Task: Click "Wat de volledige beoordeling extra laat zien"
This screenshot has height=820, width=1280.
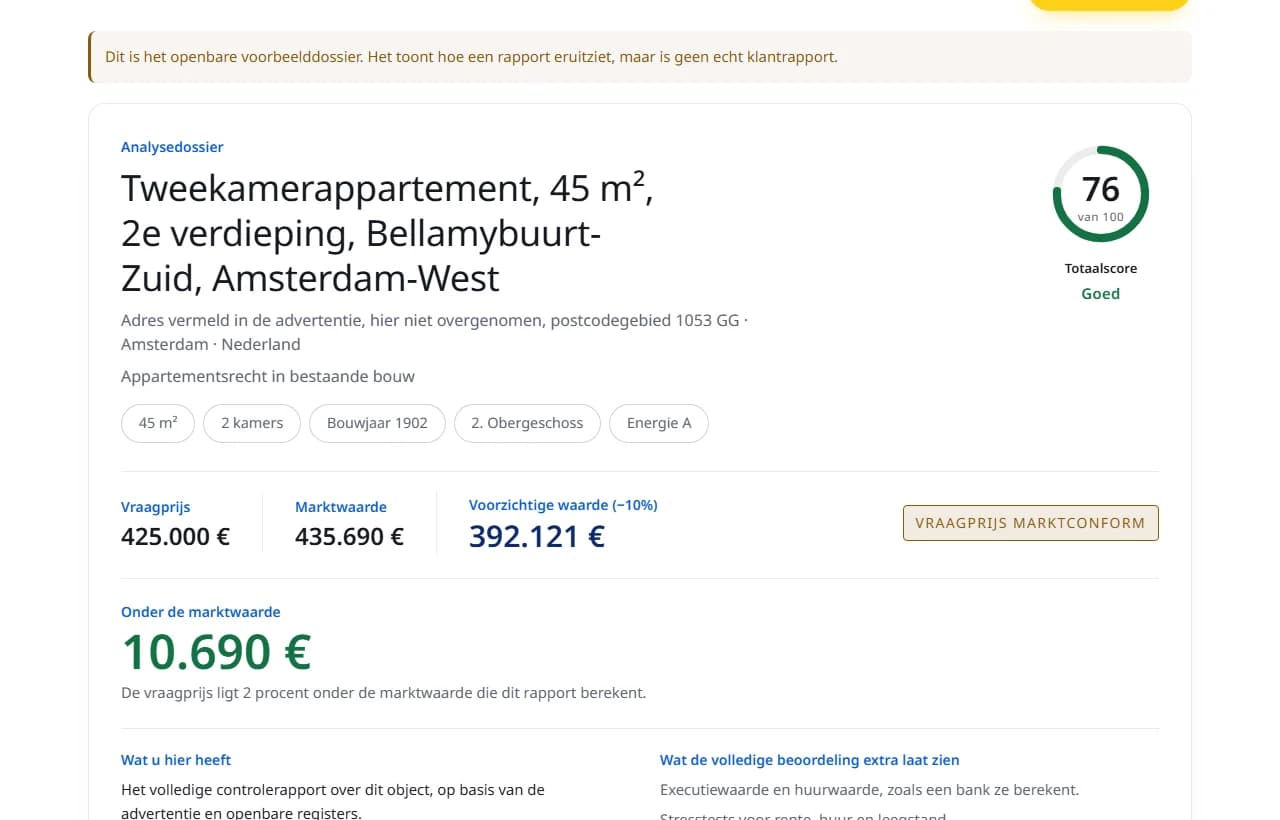Action: pos(810,760)
